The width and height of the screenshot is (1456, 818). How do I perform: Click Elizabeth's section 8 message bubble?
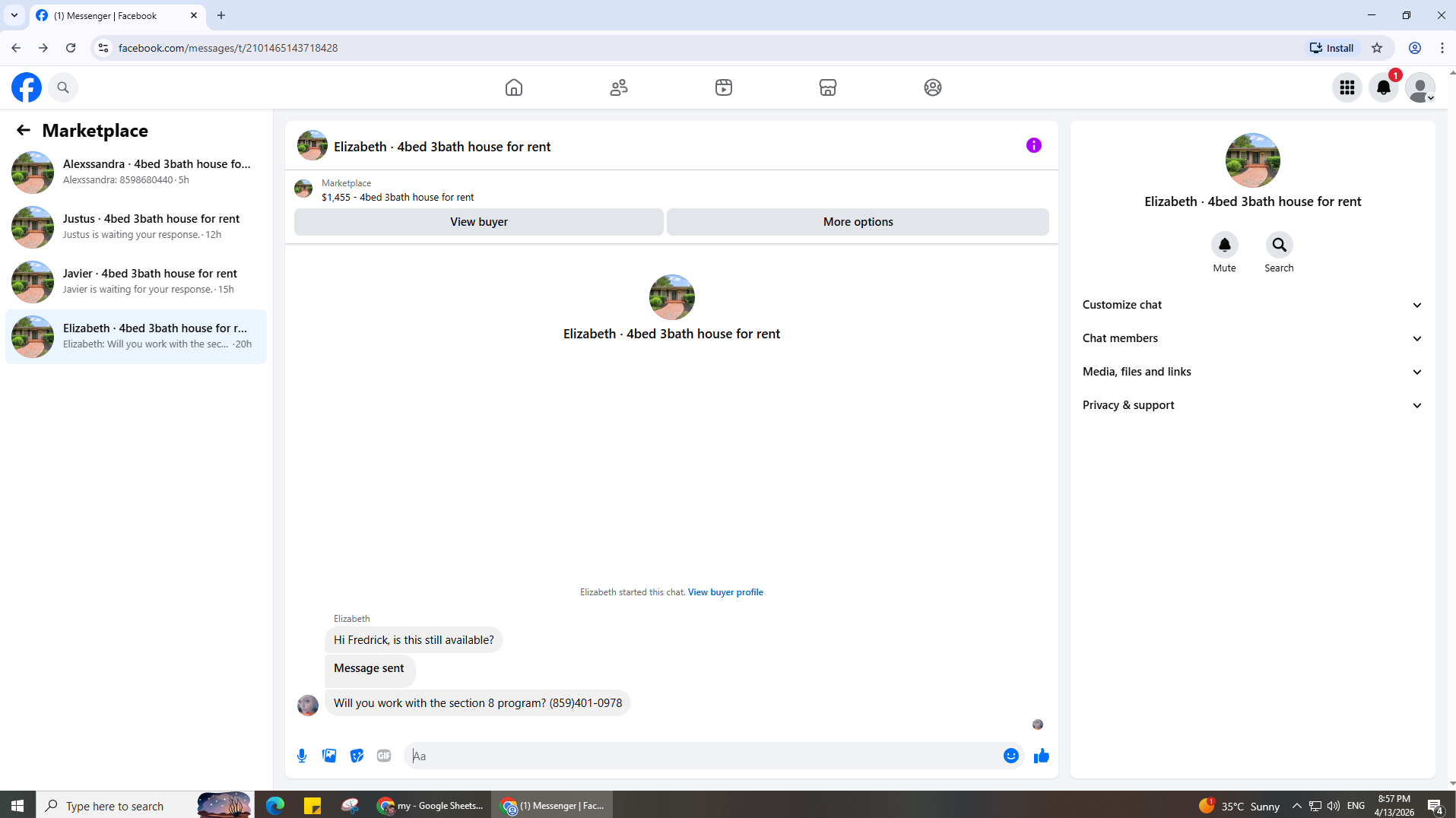[477, 703]
